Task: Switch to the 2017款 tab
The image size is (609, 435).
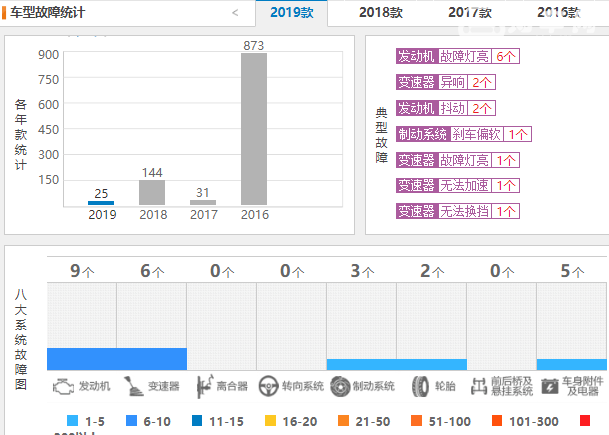Action: click(x=470, y=13)
